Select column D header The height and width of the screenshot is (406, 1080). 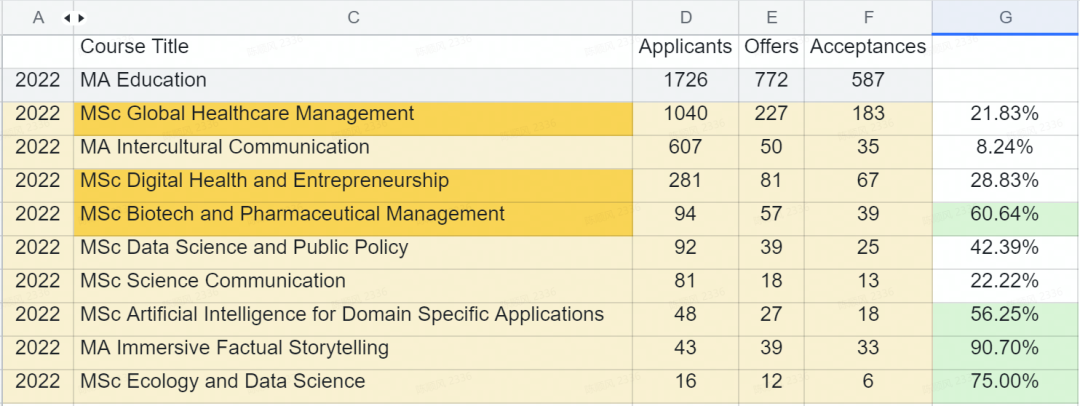[685, 18]
